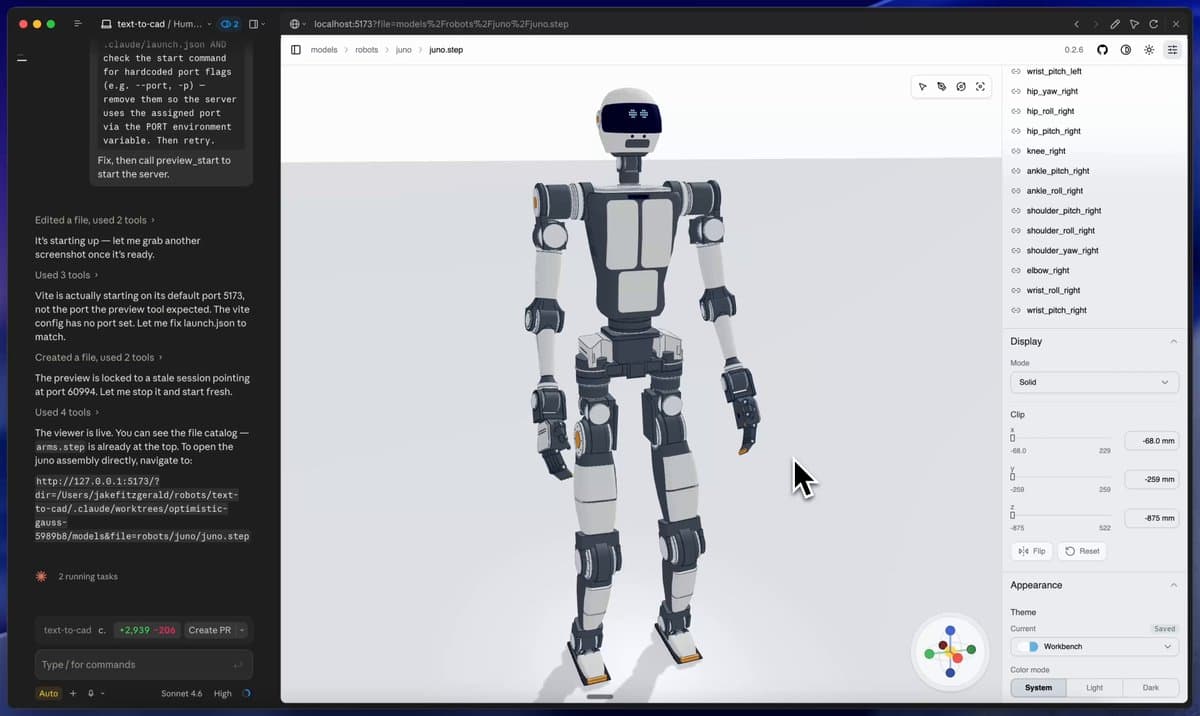1200x716 pixels.
Task: Expand 'Created a file, used 2 tools'
Action: click(x=98, y=357)
